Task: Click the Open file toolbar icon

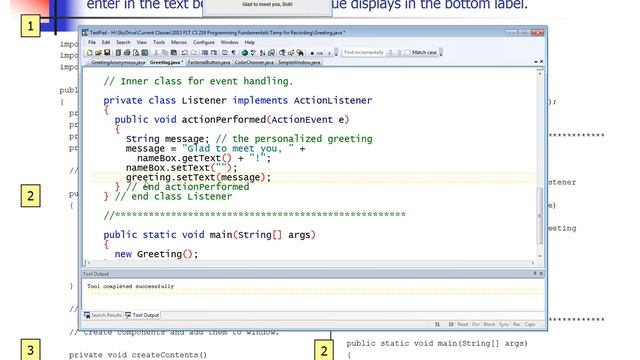Action: (x=98, y=53)
